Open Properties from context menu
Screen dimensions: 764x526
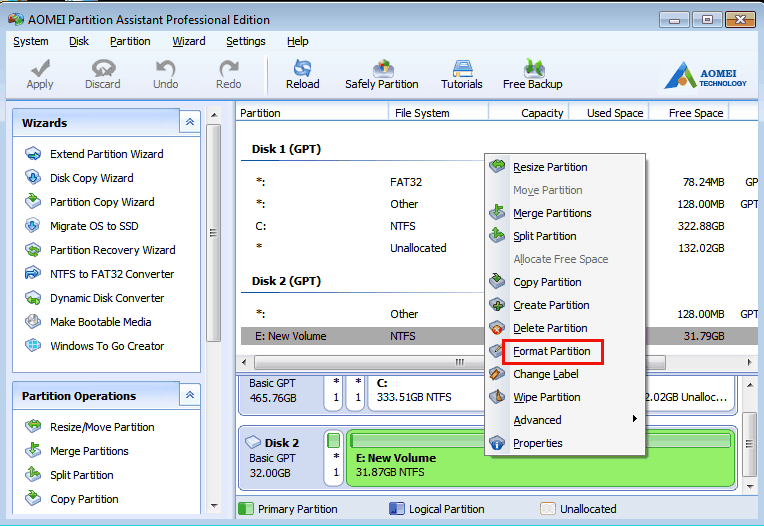click(x=565, y=443)
